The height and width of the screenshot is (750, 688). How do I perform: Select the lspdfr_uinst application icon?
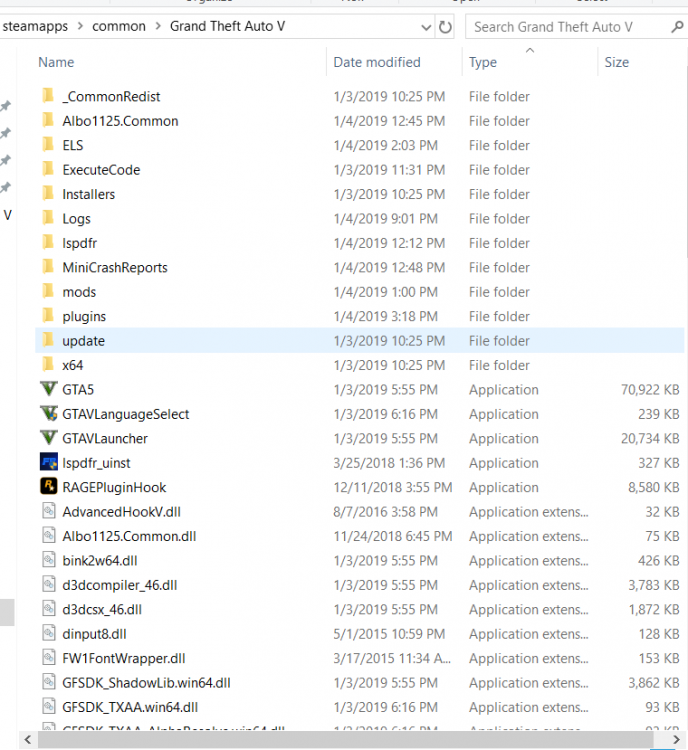coord(49,463)
